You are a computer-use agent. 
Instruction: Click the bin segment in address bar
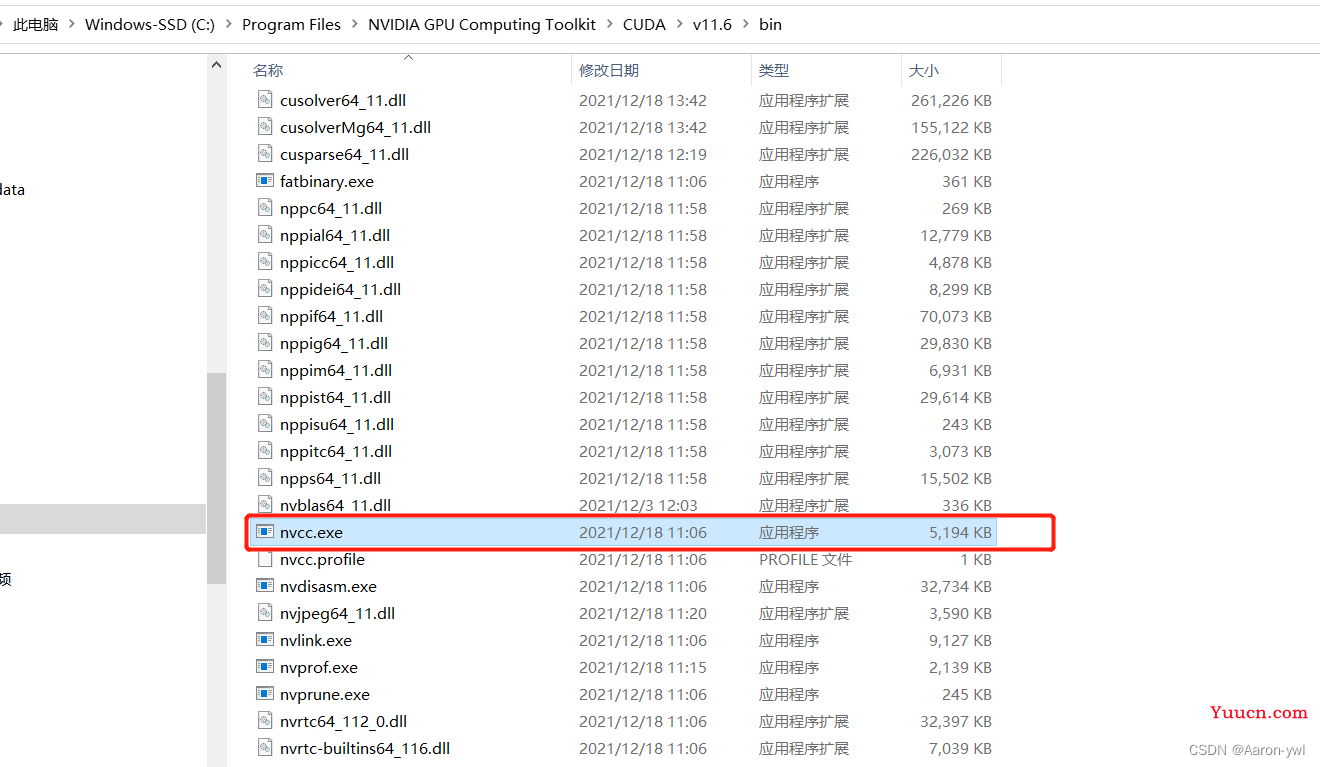click(x=770, y=25)
